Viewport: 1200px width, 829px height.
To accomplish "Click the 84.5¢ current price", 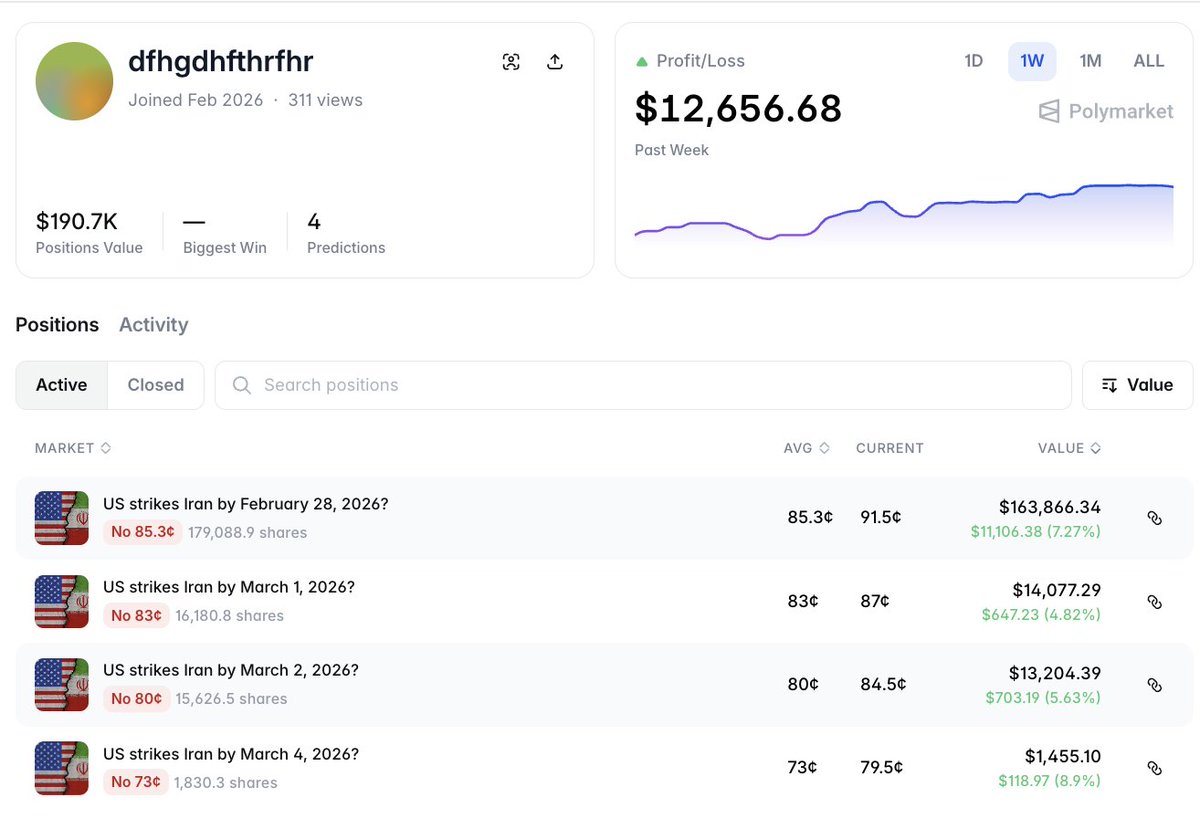I will [x=883, y=685].
